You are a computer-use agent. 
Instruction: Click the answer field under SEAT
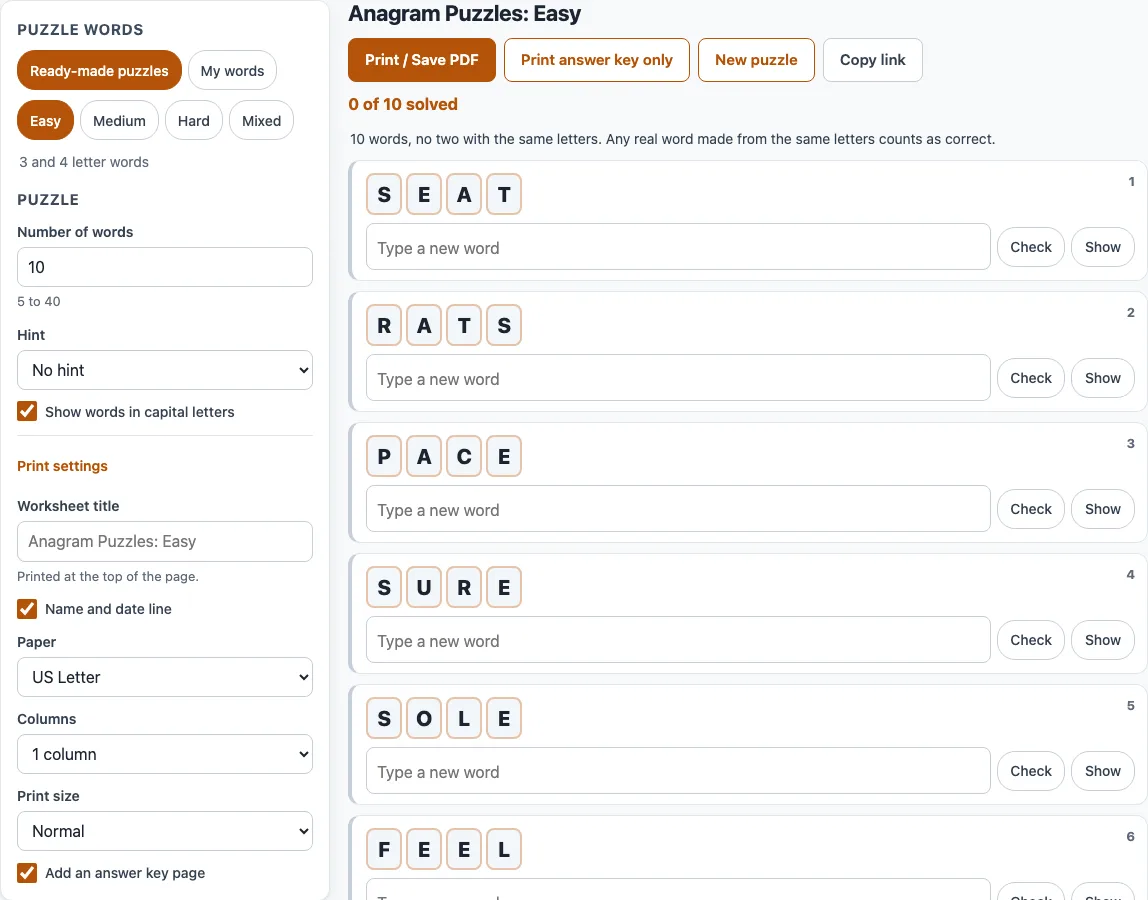tap(678, 247)
